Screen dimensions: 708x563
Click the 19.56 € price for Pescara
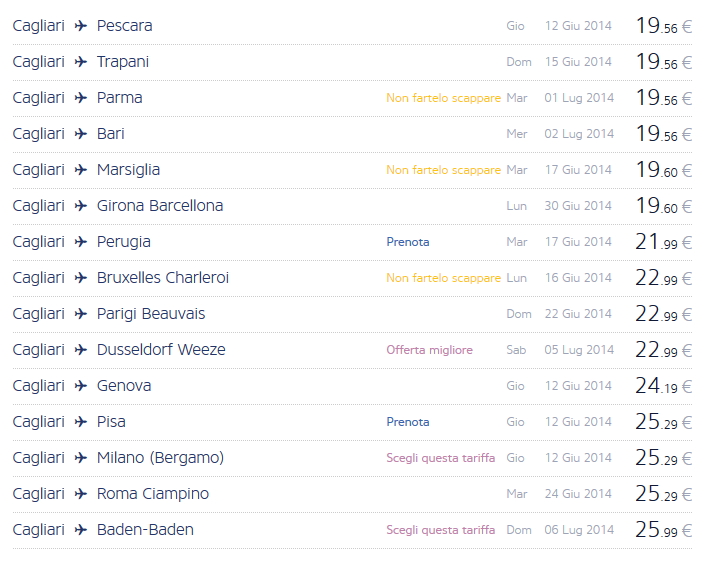pos(663,26)
